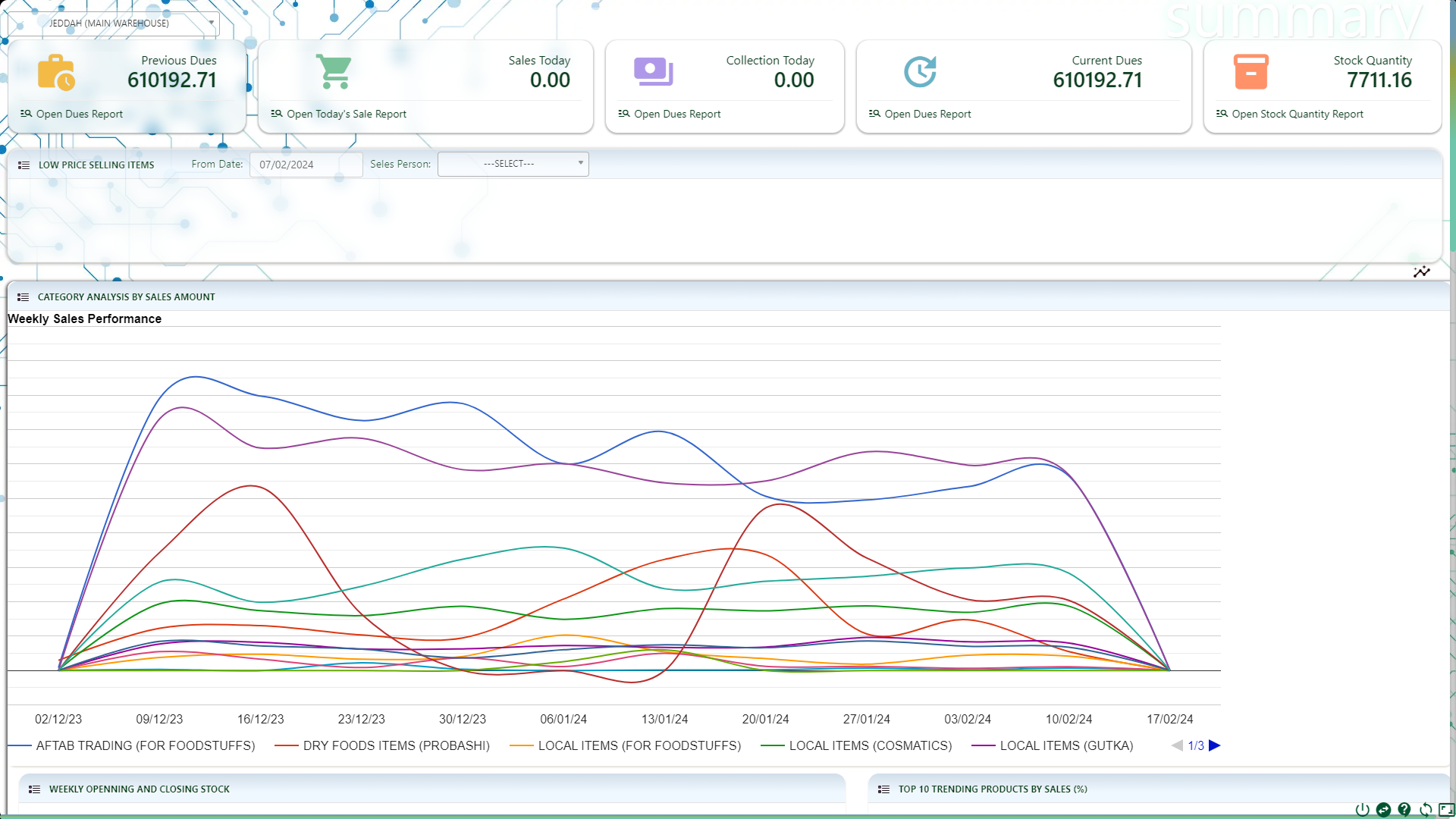The width and height of the screenshot is (1456, 819).
Task: Click WEEKLY OPENING AND CLOSING STOCK tab
Action: click(139, 789)
